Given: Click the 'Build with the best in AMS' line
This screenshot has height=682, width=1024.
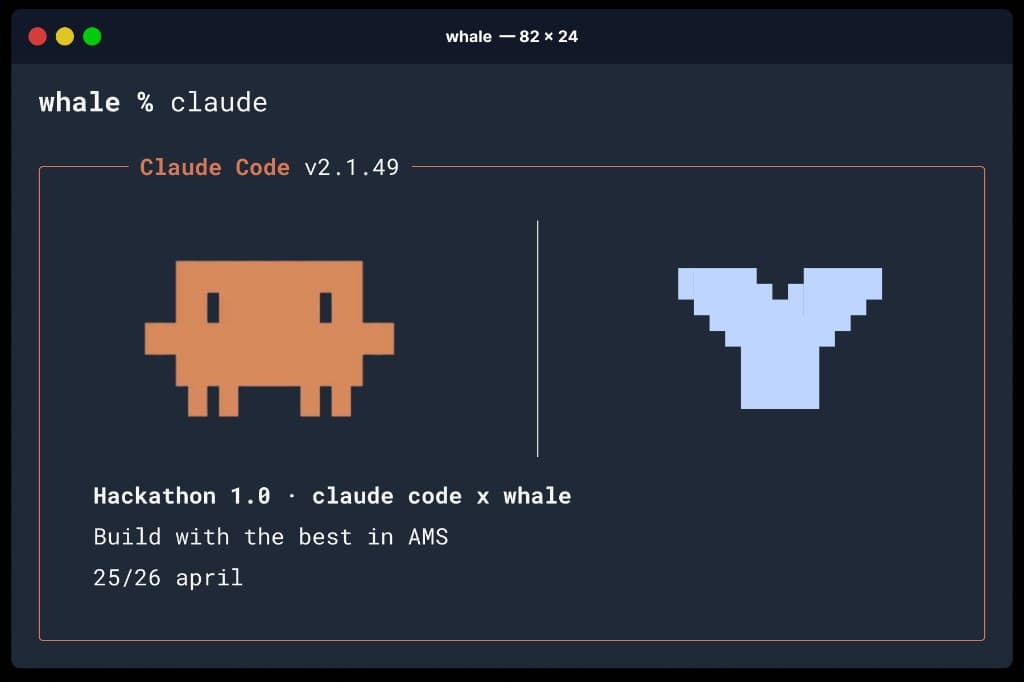Looking at the screenshot, I should tap(271, 537).
